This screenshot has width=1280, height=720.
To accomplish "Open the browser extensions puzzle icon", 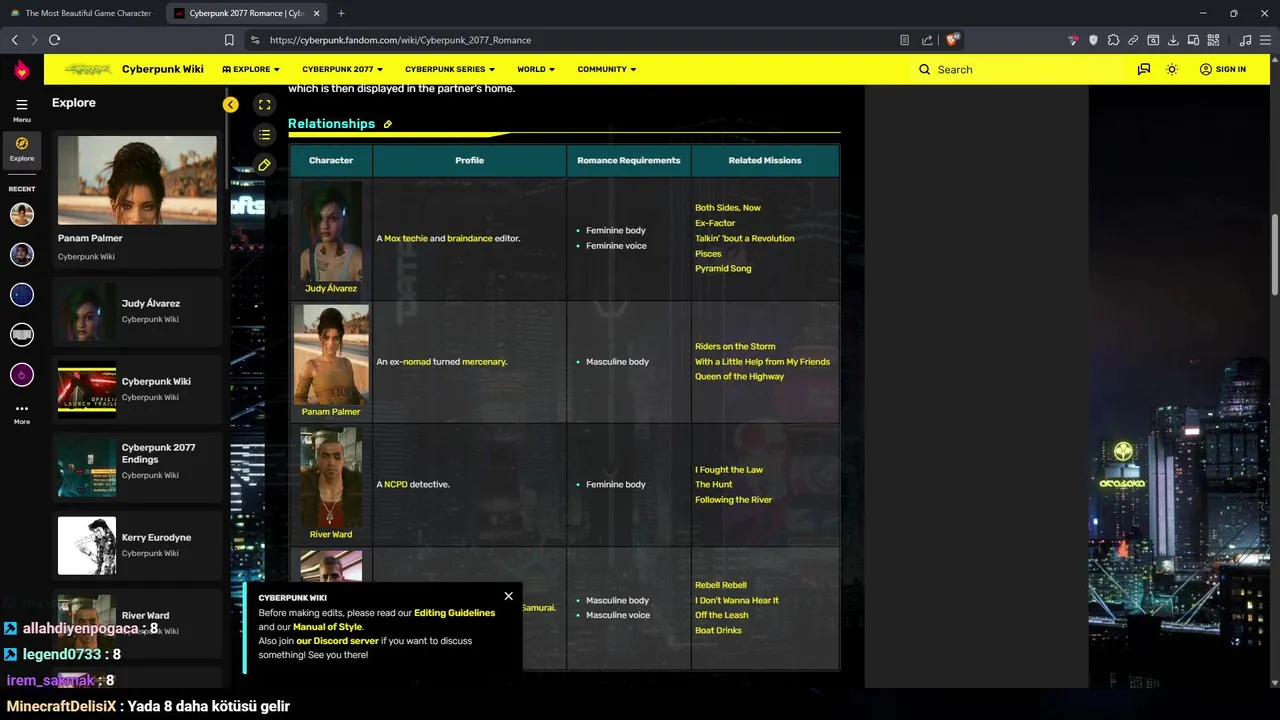I will (1113, 40).
